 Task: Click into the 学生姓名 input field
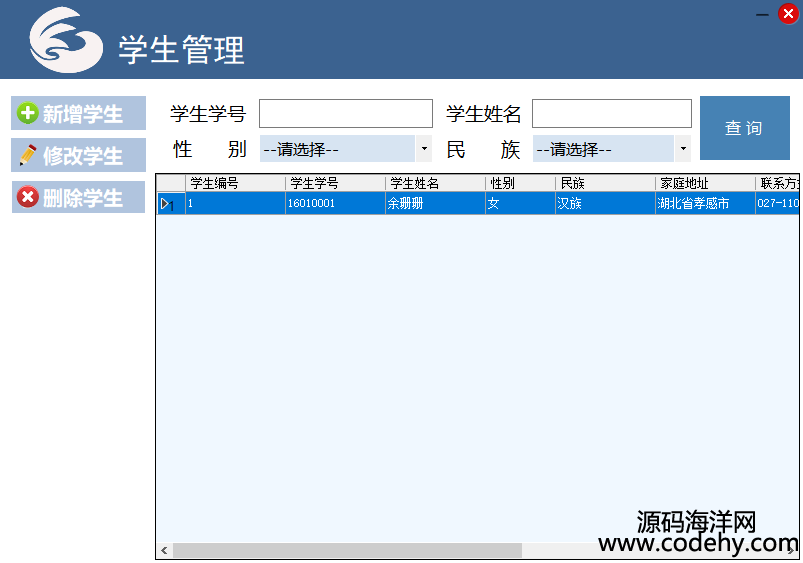click(611, 113)
